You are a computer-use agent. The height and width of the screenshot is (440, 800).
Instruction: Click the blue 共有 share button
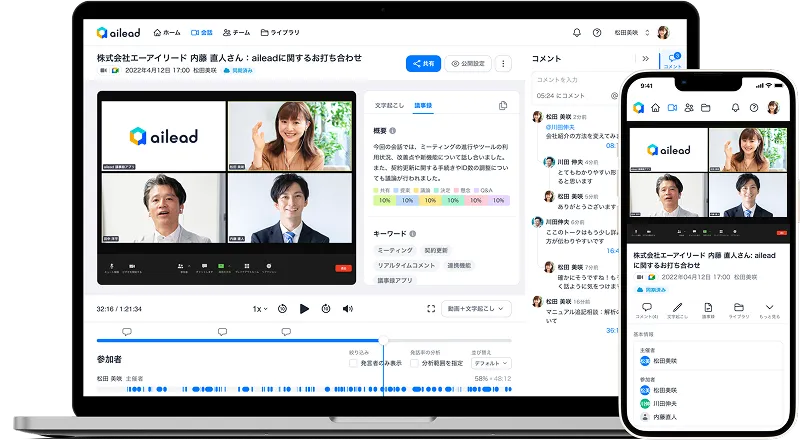click(x=423, y=63)
